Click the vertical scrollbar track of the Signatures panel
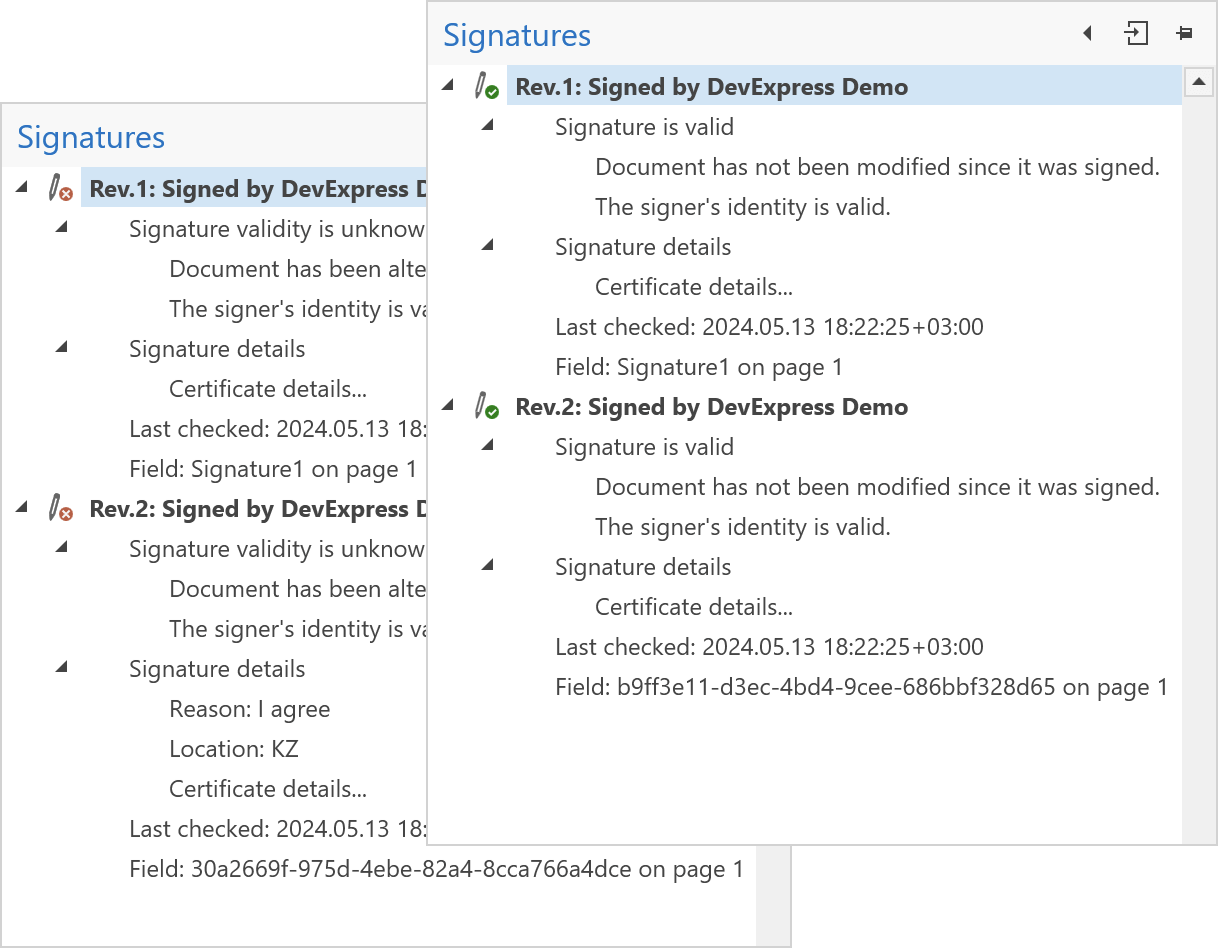Image resolution: width=1218 pixels, height=948 pixels. tap(1199, 450)
